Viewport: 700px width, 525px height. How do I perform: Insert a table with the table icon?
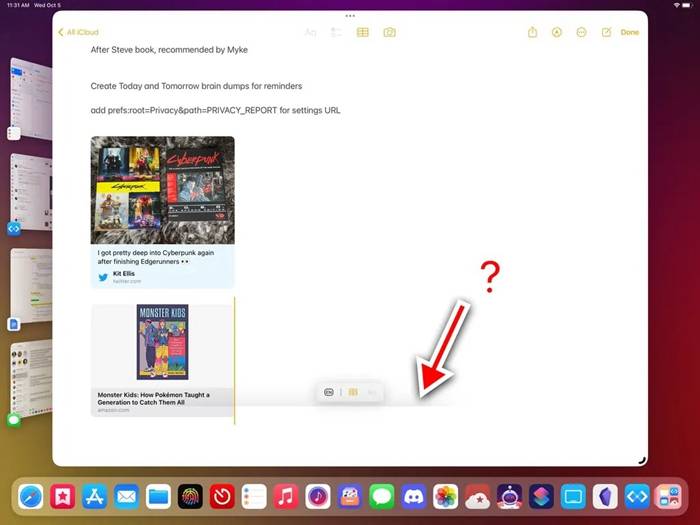point(362,32)
